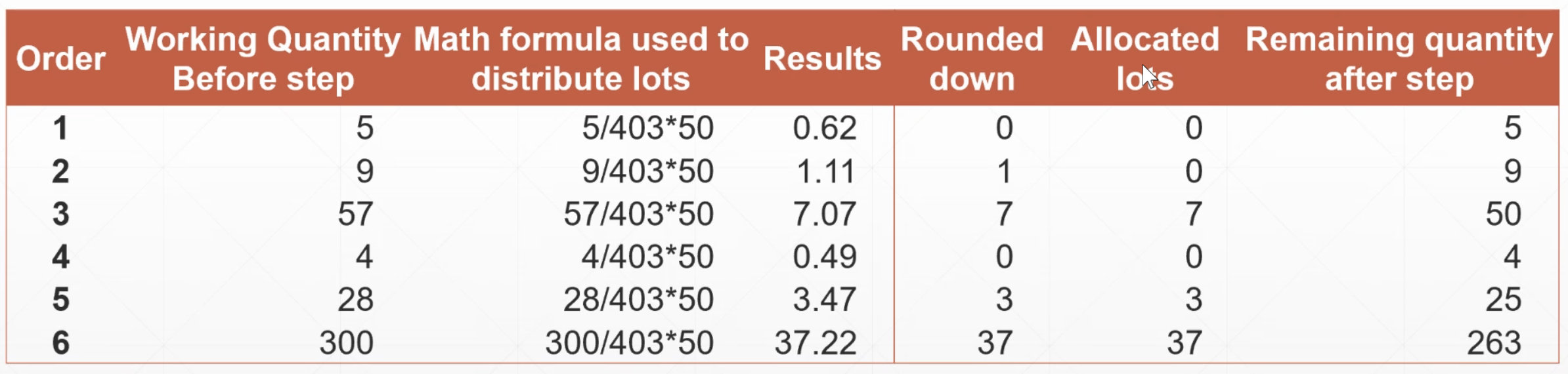Select the "Results" column header

click(x=822, y=59)
